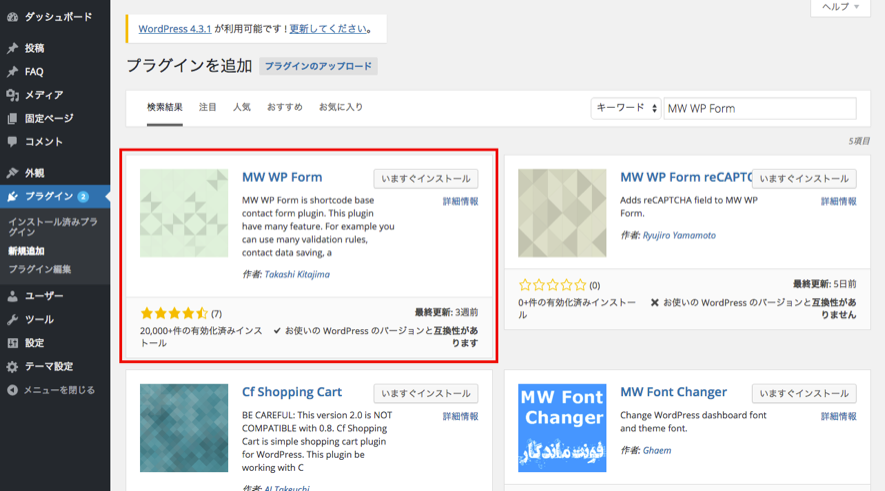Click the プラグインのアップロード button
This screenshot has height=491, width=885.
[318, 67]
